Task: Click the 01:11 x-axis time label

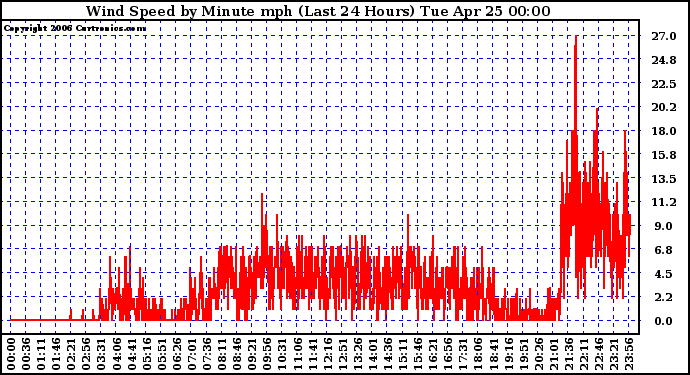Action: pos(41,354)
